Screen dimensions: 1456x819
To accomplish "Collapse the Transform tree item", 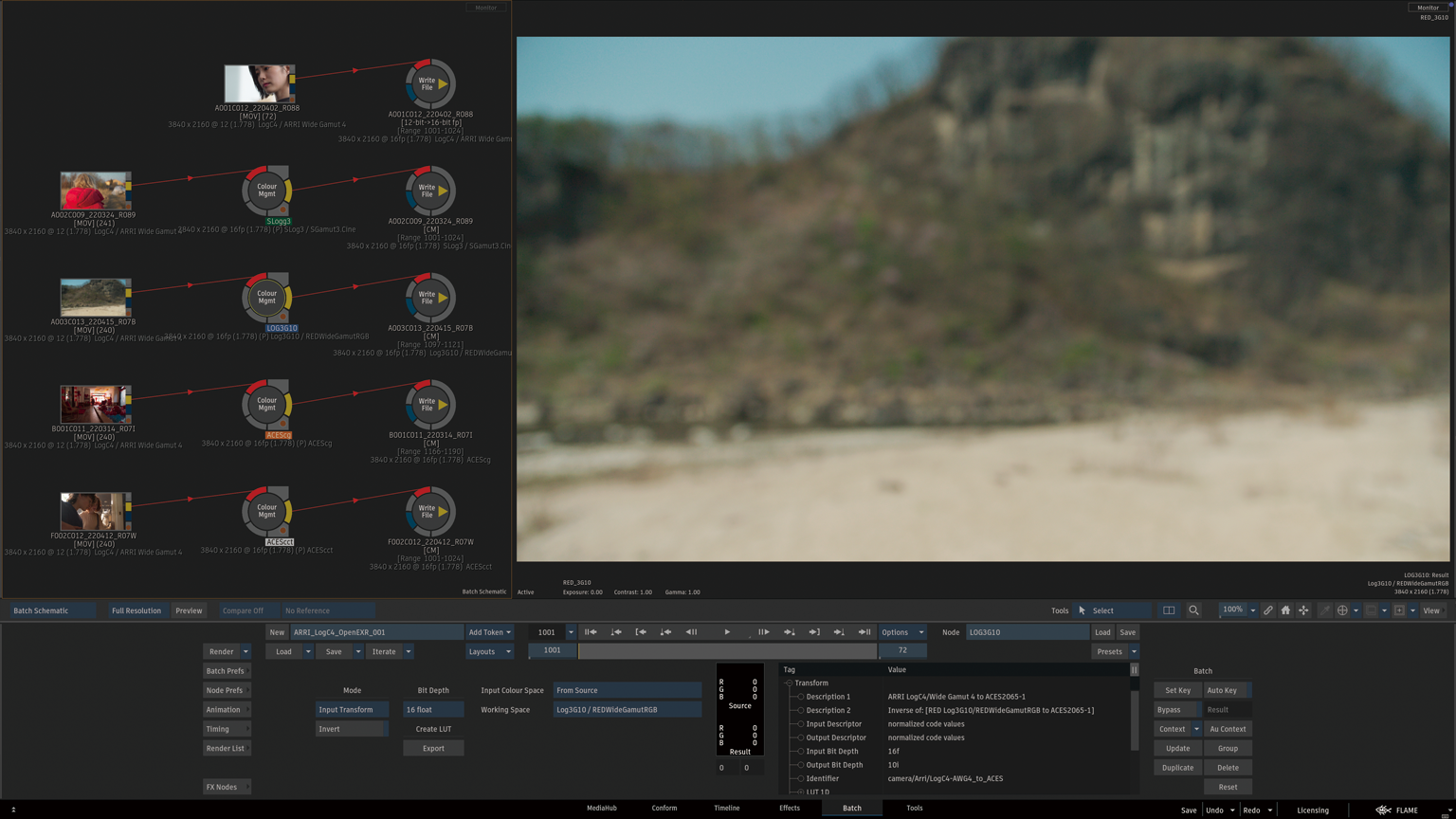I will (x=789, y=682).
